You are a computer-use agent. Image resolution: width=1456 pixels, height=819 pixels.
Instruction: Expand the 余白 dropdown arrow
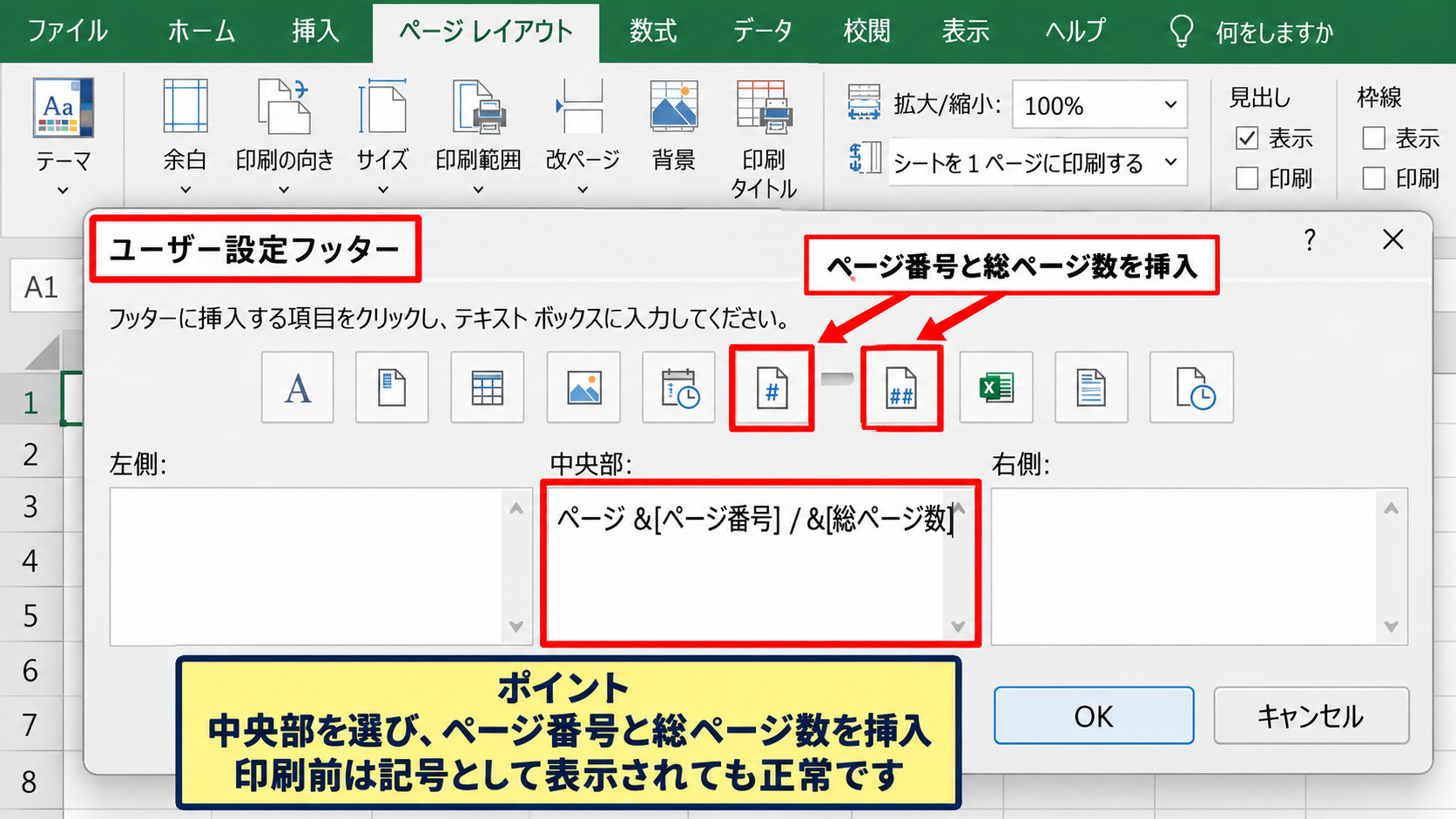click(185, 190)
